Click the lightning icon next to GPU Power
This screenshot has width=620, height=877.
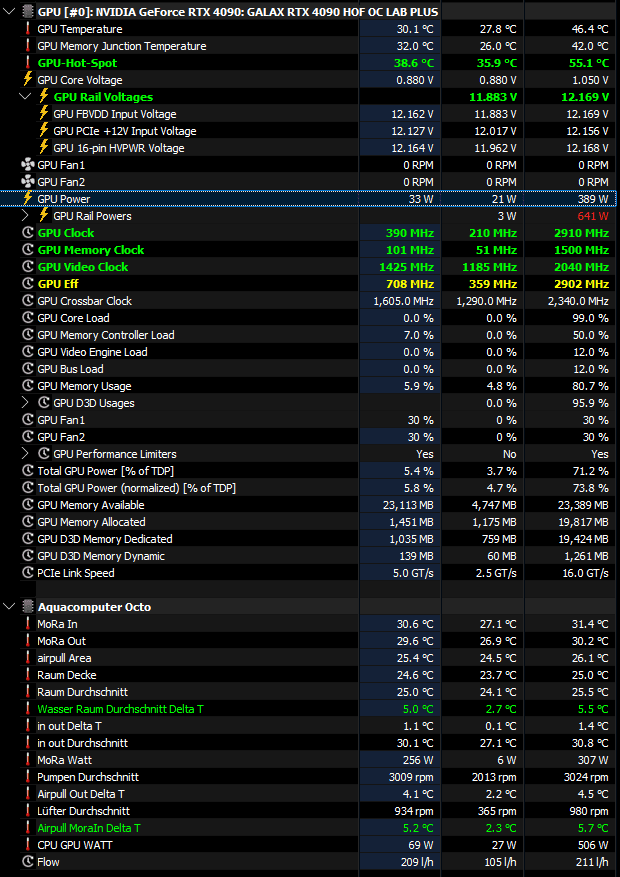27,199
